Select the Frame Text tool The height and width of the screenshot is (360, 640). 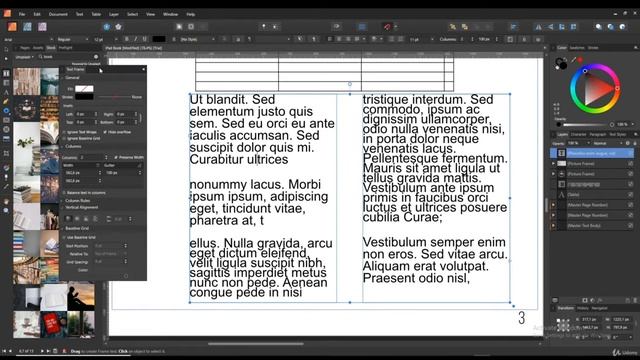point(6,73)
